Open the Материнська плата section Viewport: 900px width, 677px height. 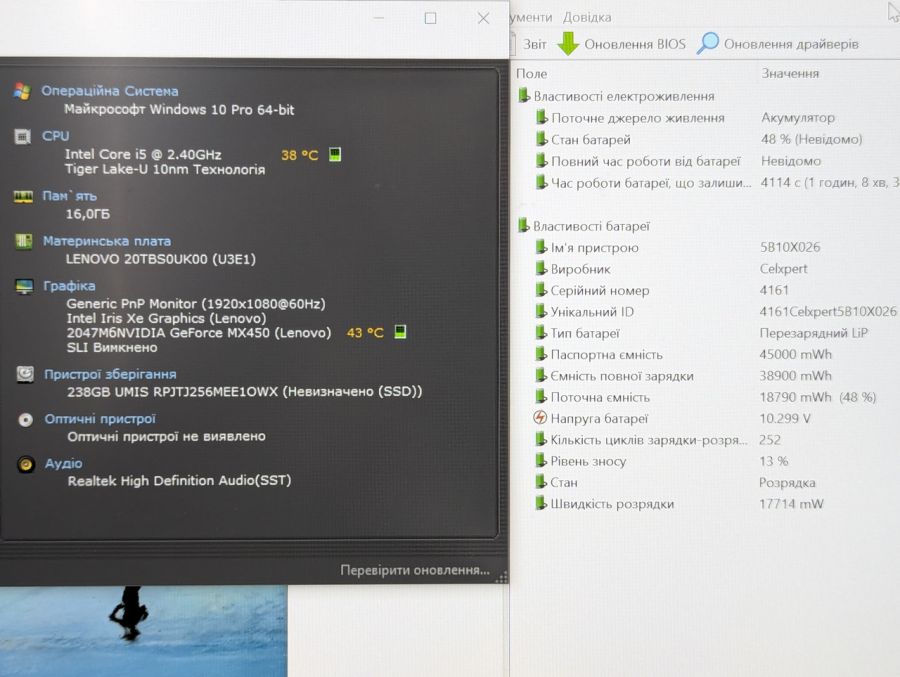click(107, 241)
